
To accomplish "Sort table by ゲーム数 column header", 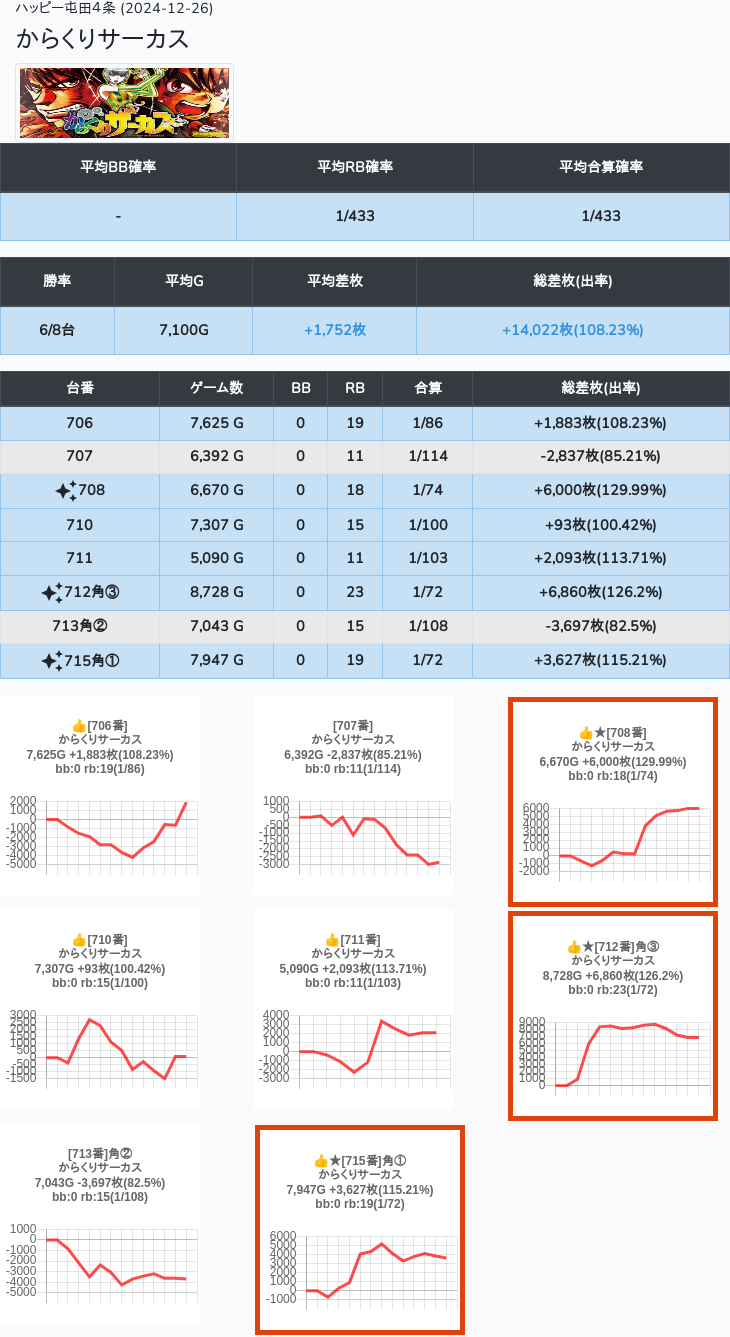I will [x=216, y=388].
